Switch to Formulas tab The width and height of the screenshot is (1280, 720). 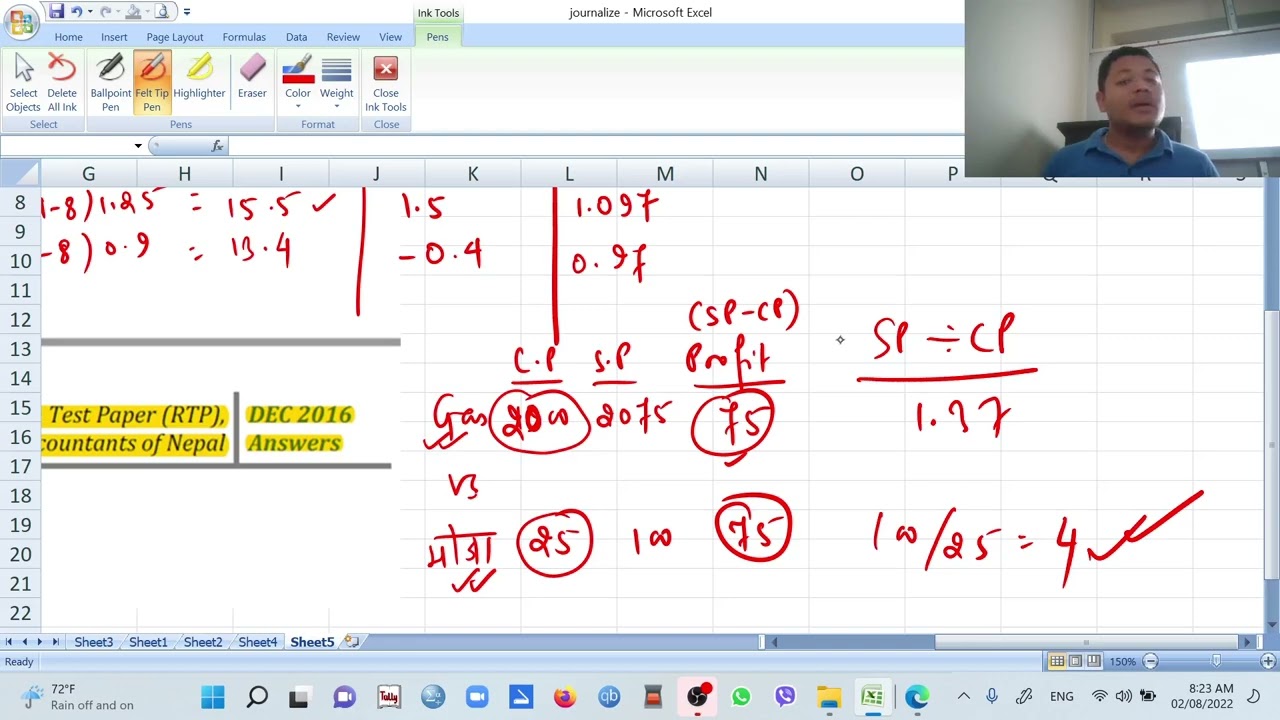pyautogui.click(x=244, y=37)
